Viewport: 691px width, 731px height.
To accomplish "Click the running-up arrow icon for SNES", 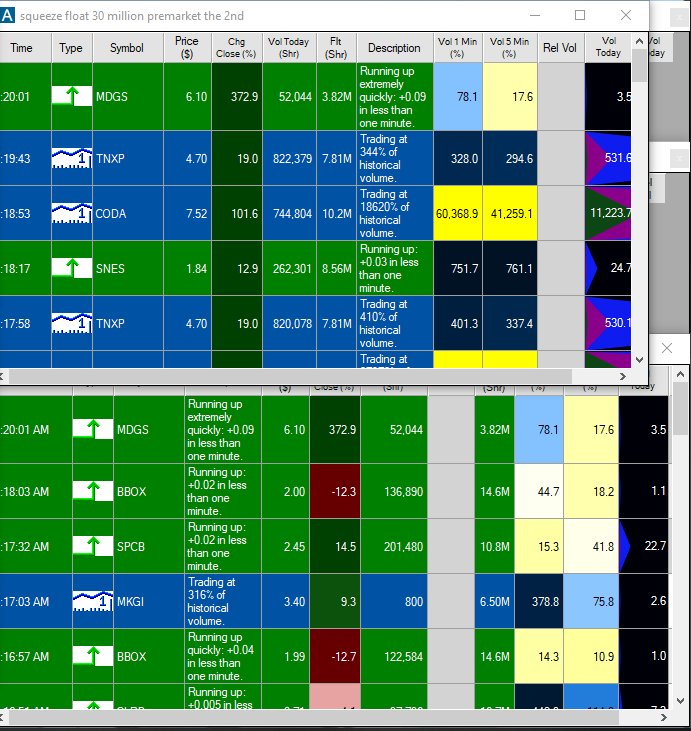I will pyautogui.click(x=72, y=268).
